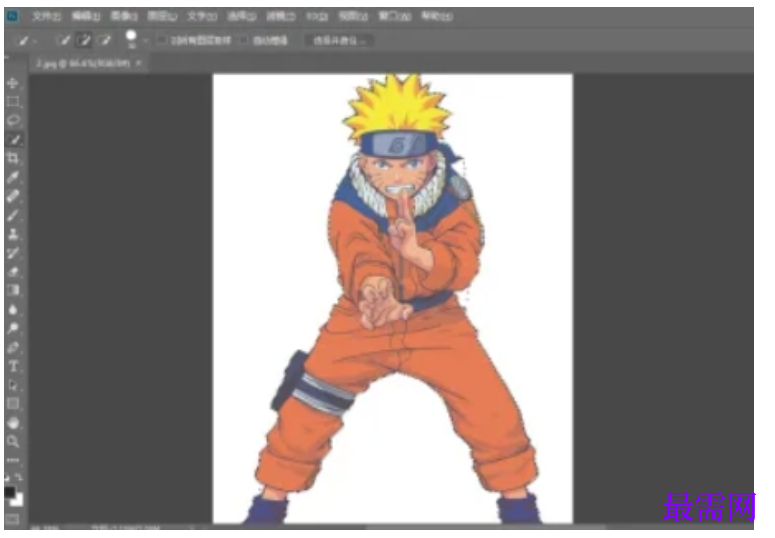Open the Edit Toolbar ellipsis button
This screenshot has height=538, width=775.
(13, 460)
